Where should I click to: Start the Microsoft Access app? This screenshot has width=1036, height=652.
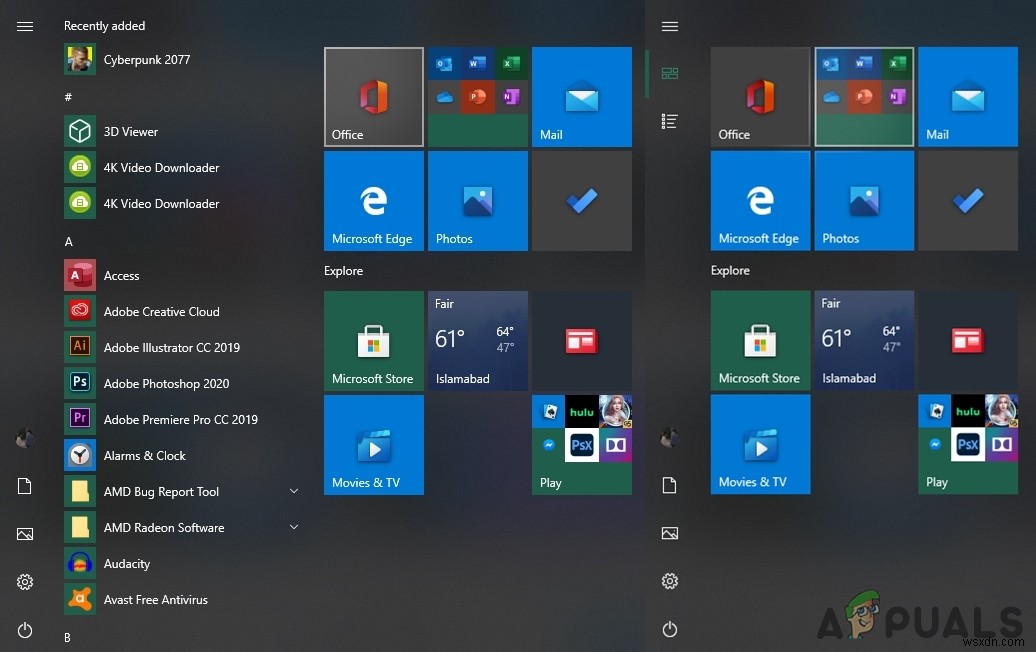pos(121,276)
